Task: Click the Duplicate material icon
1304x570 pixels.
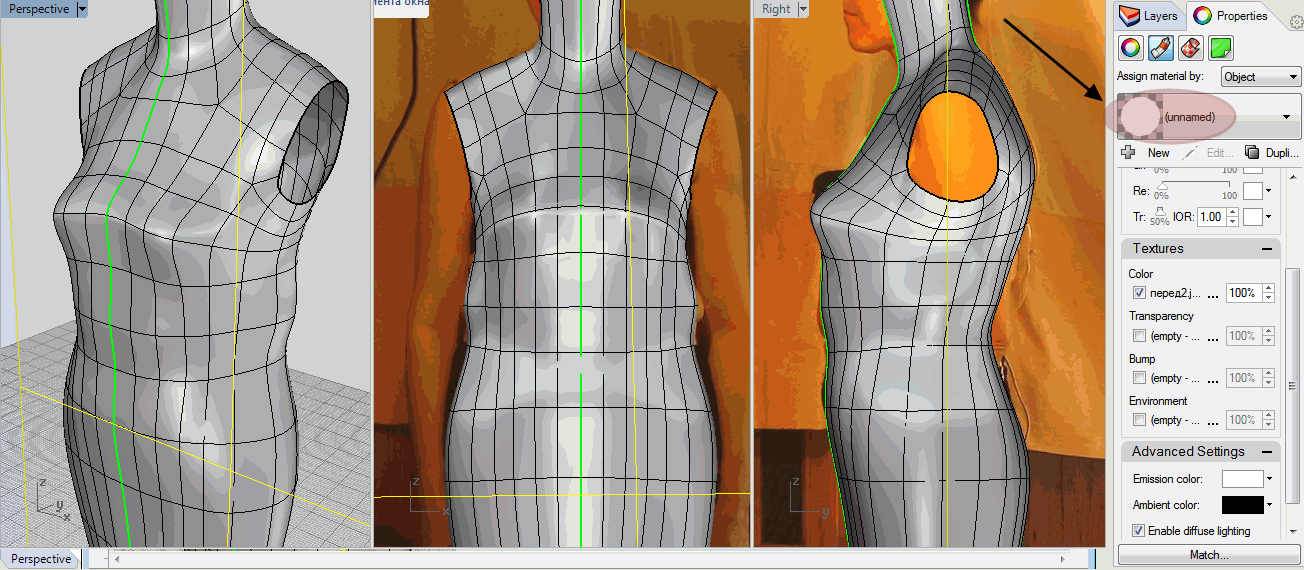Action: pos(1252,153)
